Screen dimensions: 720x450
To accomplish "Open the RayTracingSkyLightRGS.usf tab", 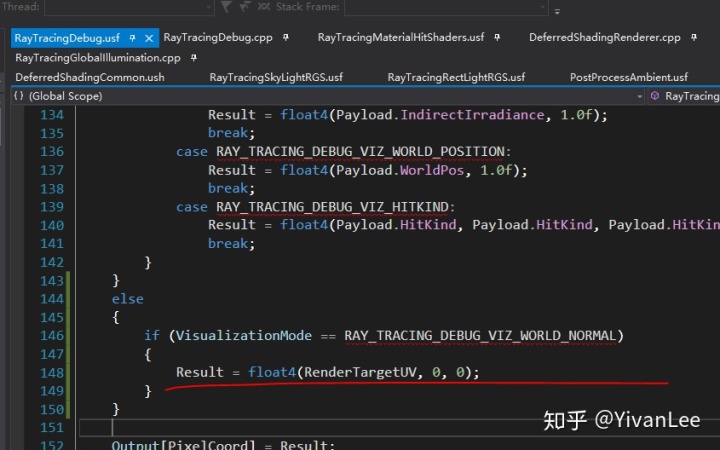I will click(276, 77).
